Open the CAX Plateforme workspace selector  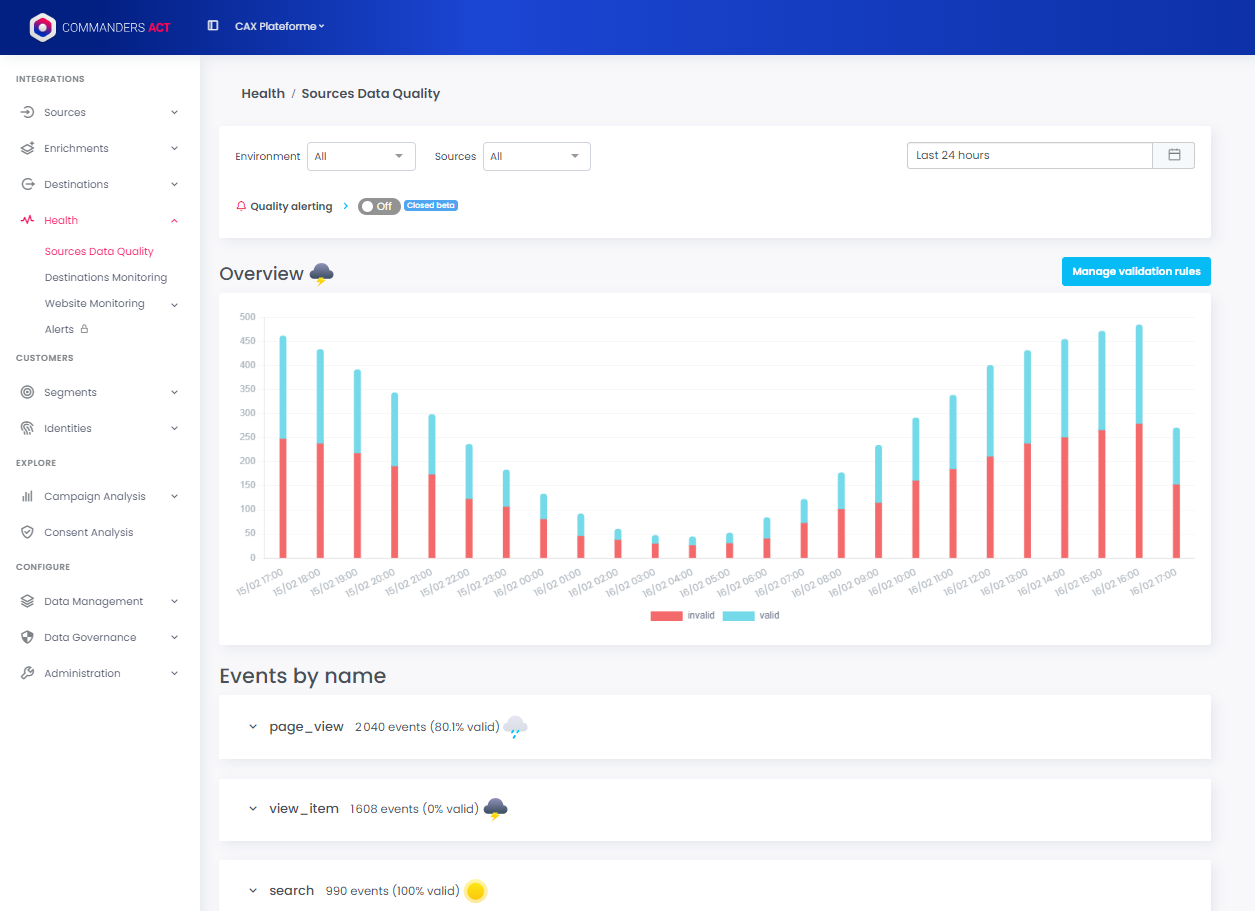coord(279,26)
